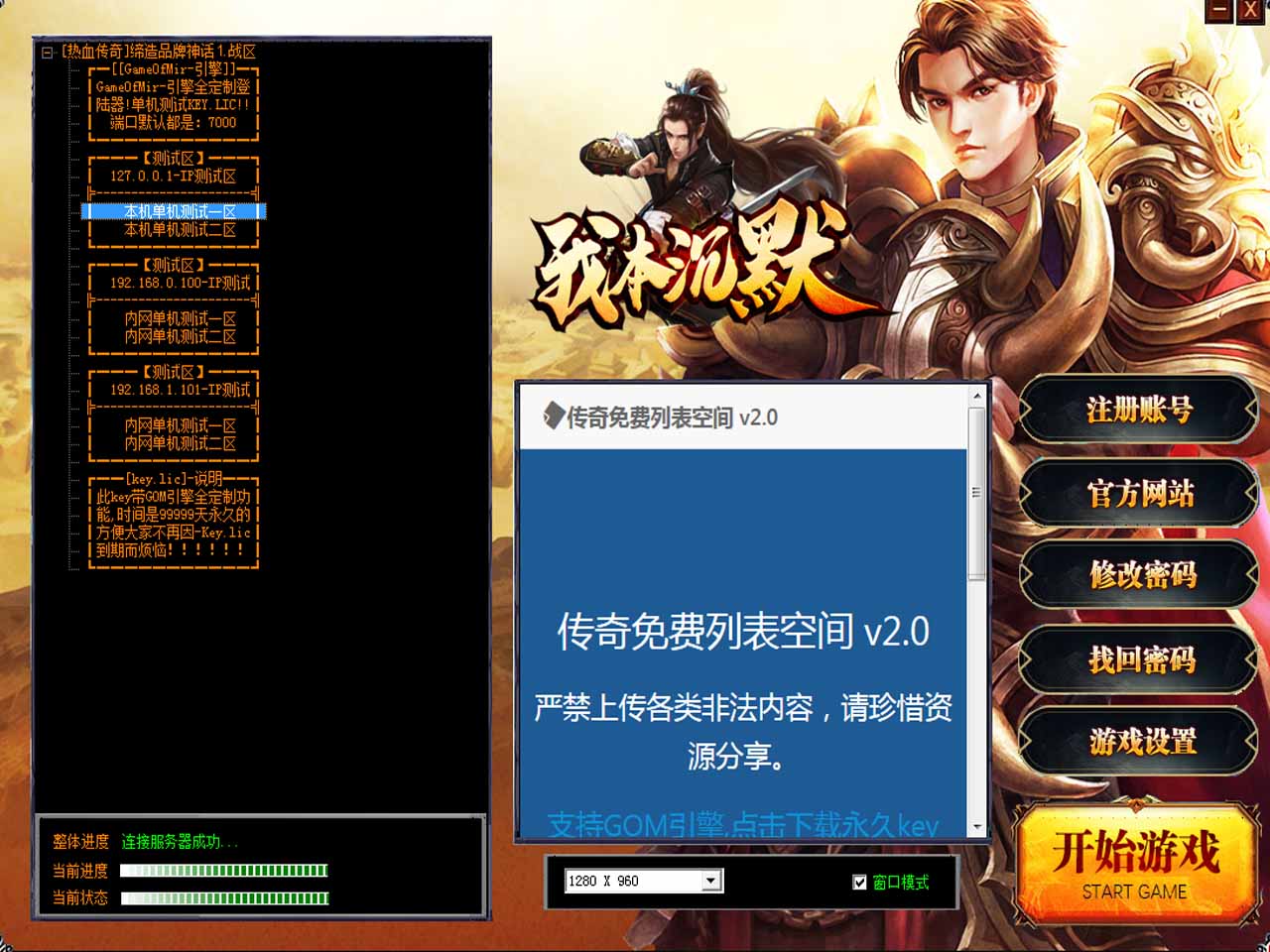1270x952 pixels.
Task: Toggle the 窗口模式 windowed mode checkbox
Action: [859, 882]
